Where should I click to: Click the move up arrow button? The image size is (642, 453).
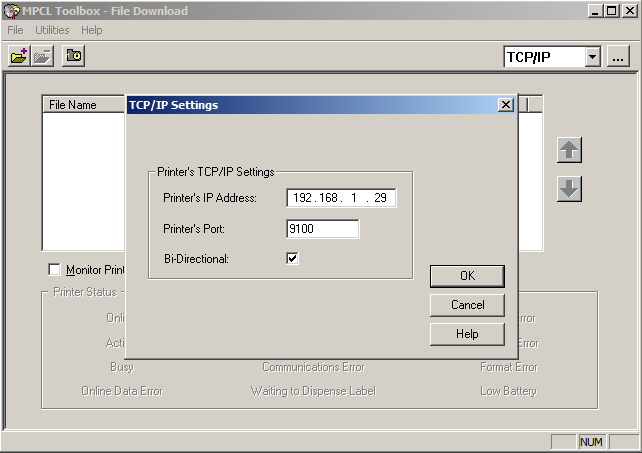(x=569, y=150)
